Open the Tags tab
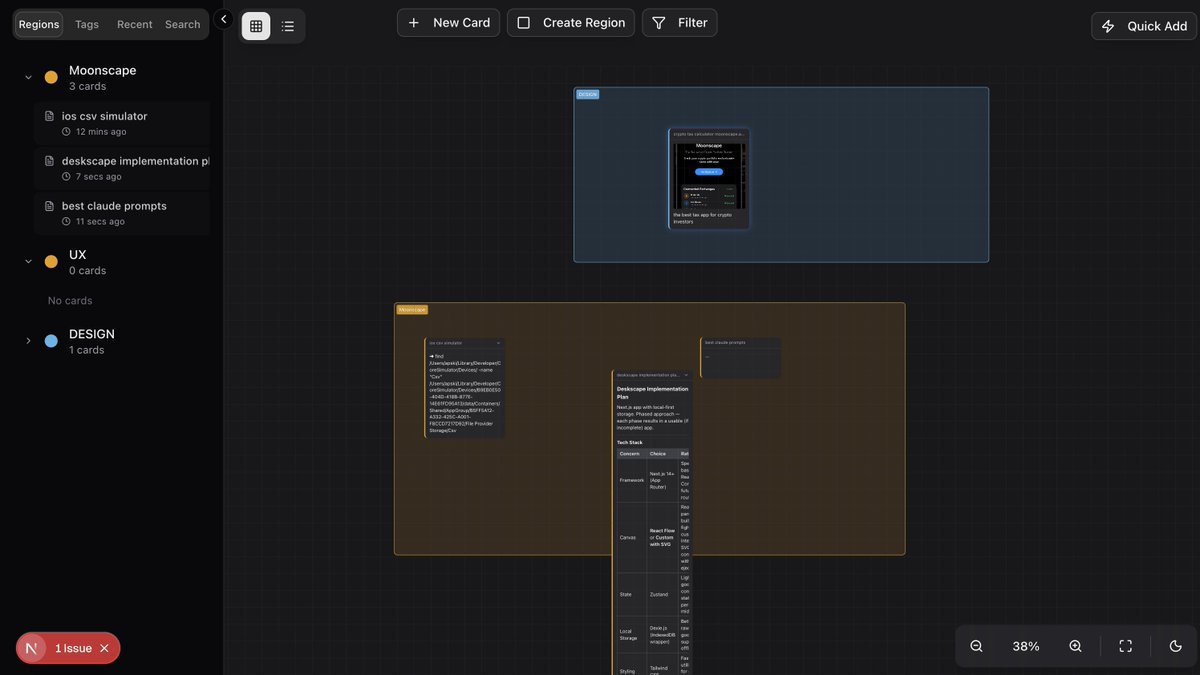 pos(87,24)
